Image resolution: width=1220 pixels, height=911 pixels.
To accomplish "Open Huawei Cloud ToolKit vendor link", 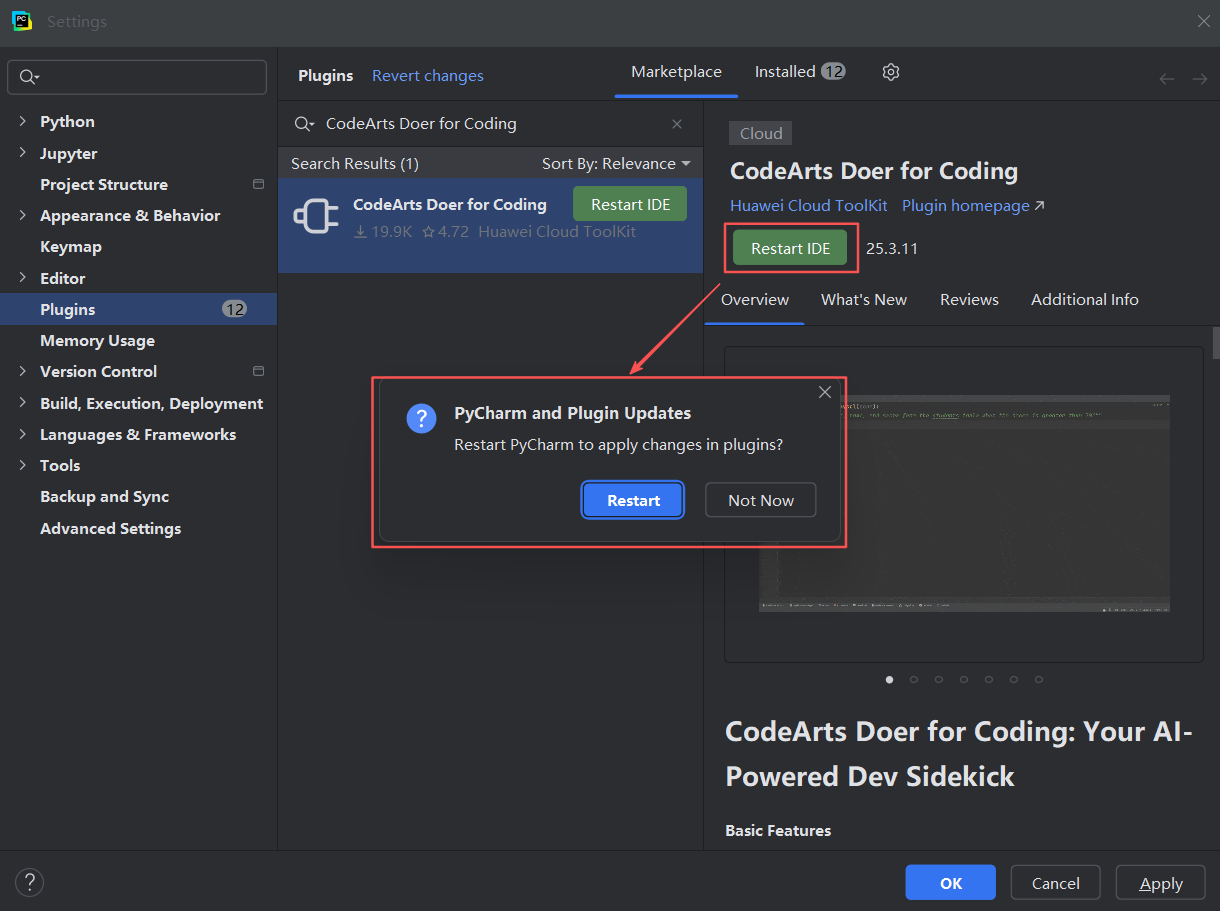I will [x=809, y=205].
